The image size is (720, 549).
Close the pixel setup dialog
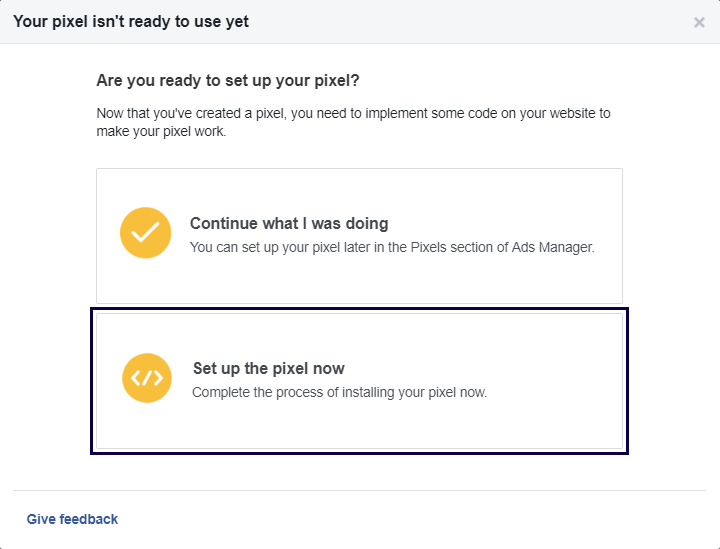tap(699, 22)
